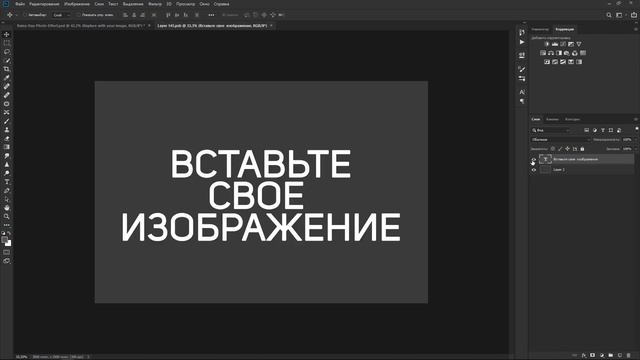Swap foreground and background colors
The image size is (640, 360).
pyautogui.click(x=9, y=233)
